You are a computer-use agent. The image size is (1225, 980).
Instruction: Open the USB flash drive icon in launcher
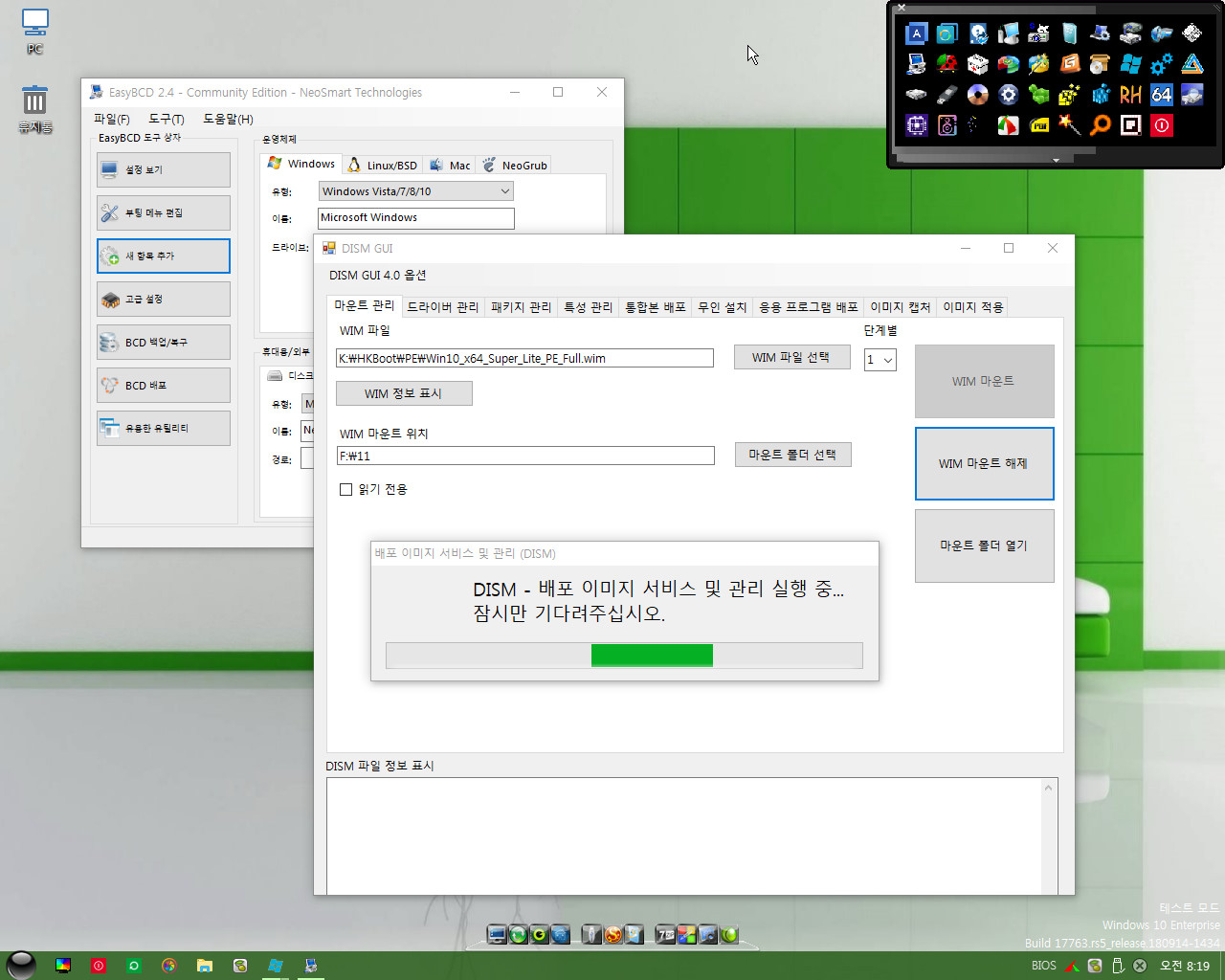click(x=947, y=94)
